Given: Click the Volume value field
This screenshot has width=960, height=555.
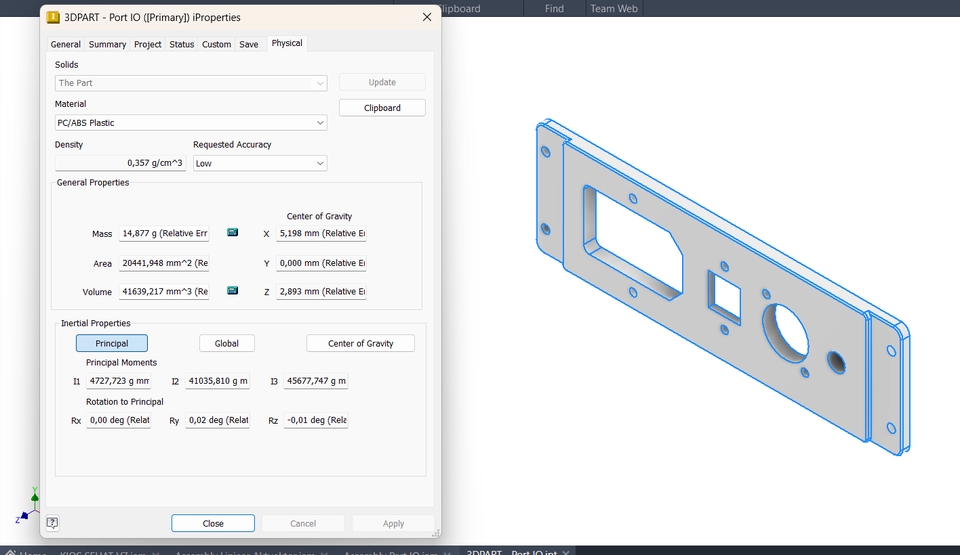Looking at the screenshot, I should coord(164,292).
